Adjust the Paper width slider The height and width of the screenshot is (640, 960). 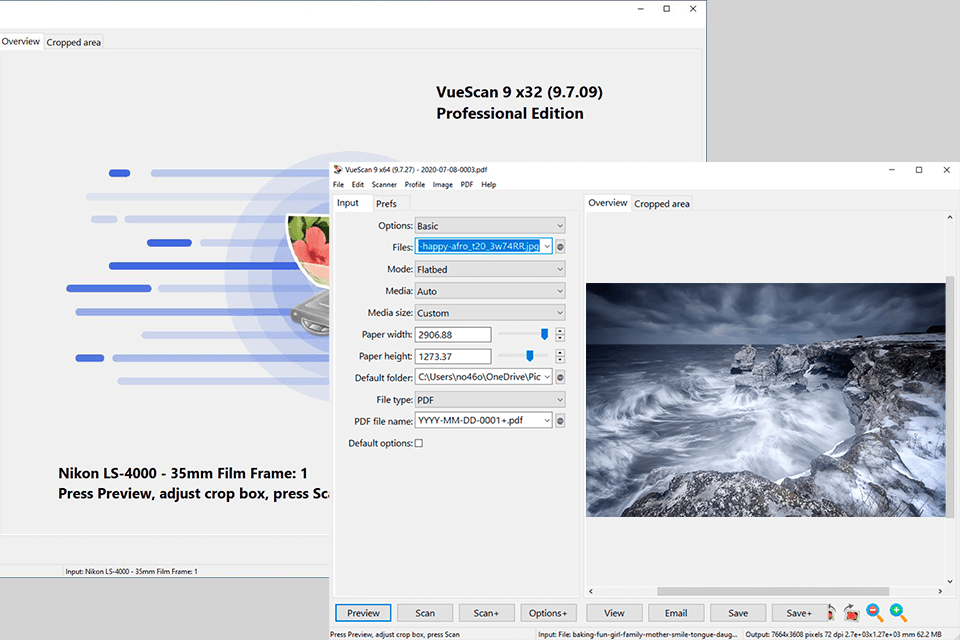(x=545, y=333)
